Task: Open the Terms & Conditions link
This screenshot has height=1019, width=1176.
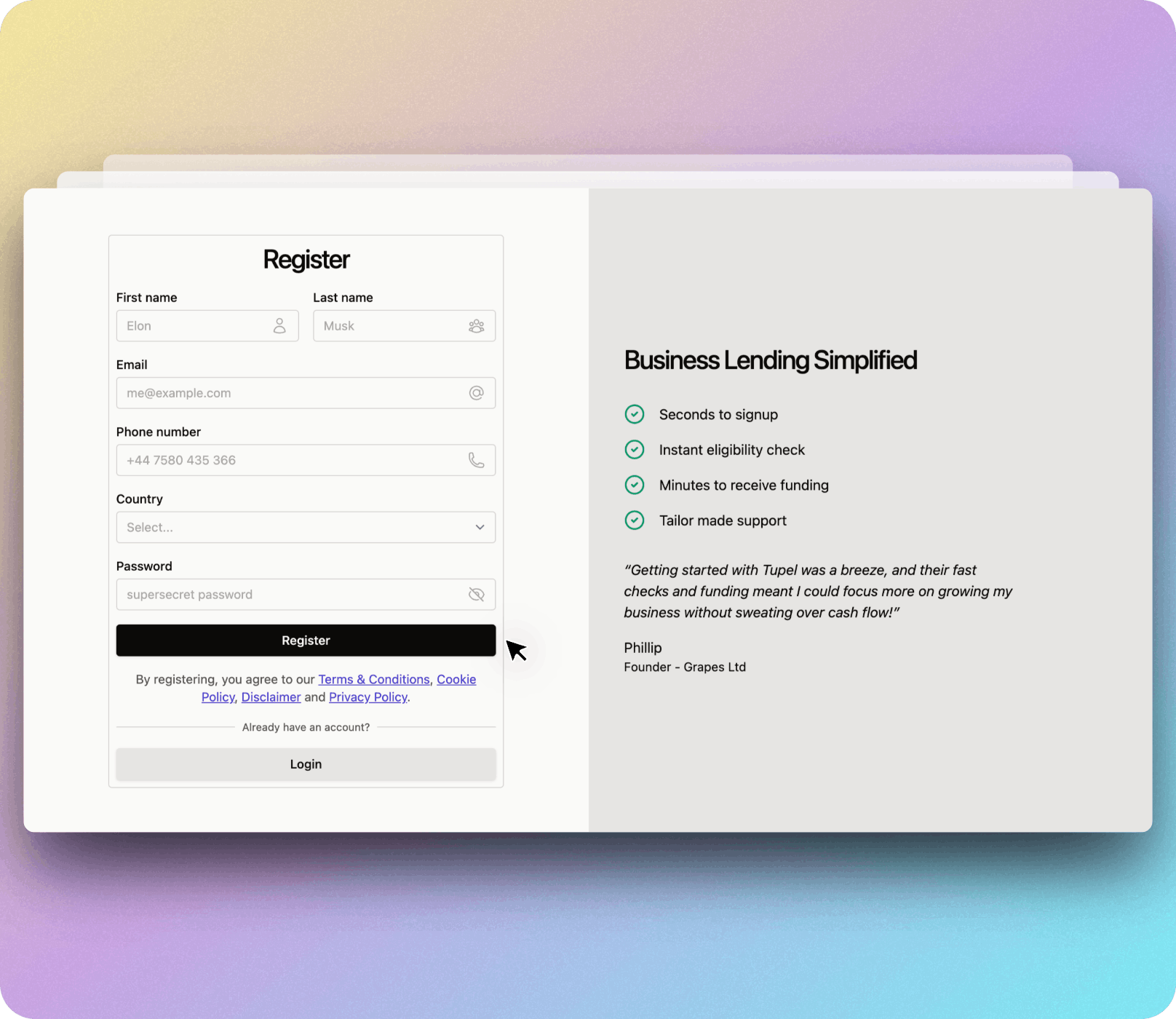Action: [373, 679]
